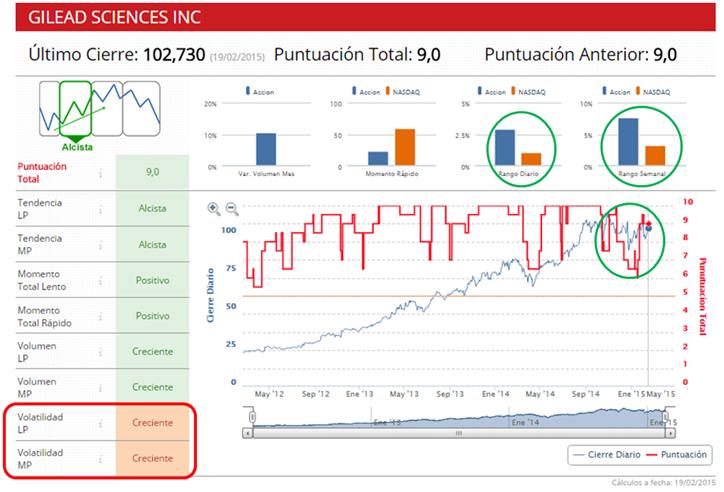Click the Alcista value for Tendencia MP

pyautogui.click(x=152, y=244)
